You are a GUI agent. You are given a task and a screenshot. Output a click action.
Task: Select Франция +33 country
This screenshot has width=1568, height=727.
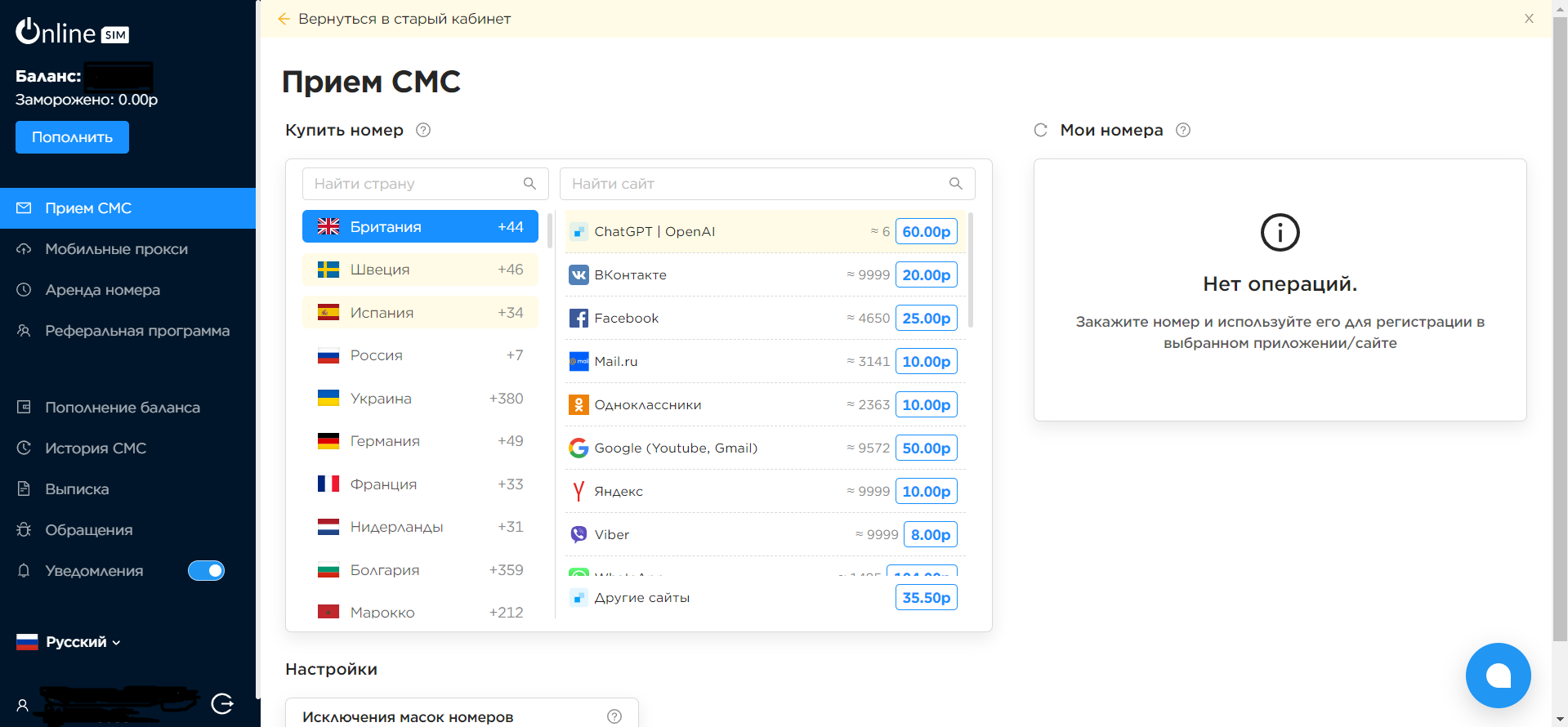[x=420, y=484]
